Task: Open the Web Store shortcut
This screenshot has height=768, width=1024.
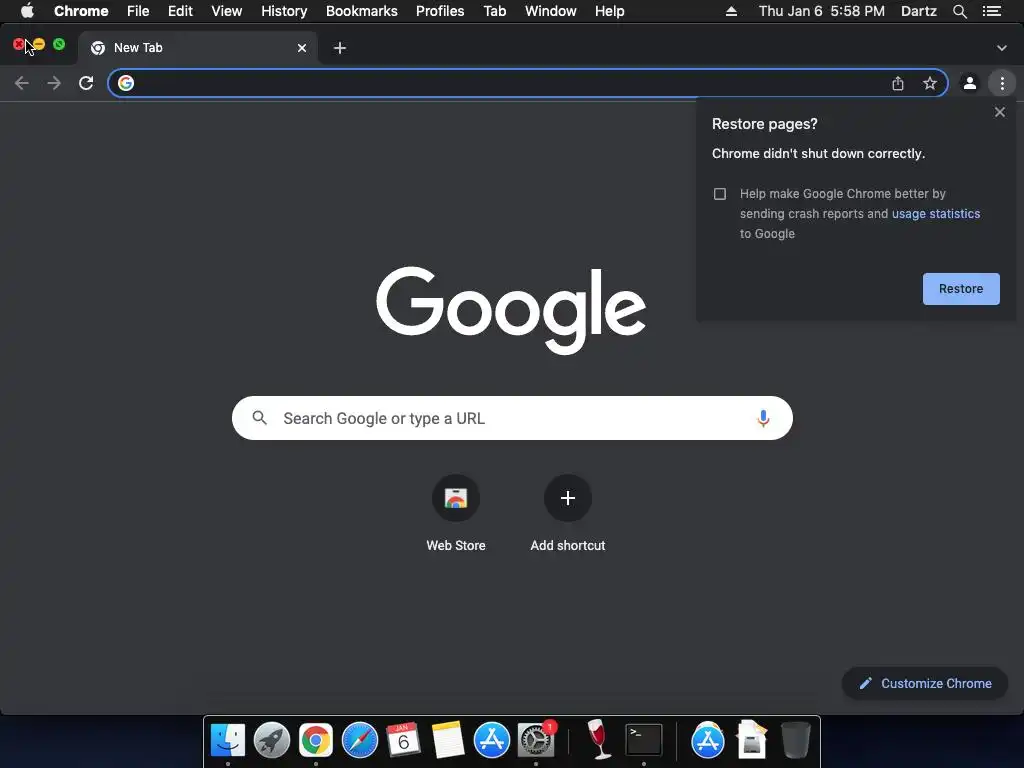Action: click(x=456, y=515)
